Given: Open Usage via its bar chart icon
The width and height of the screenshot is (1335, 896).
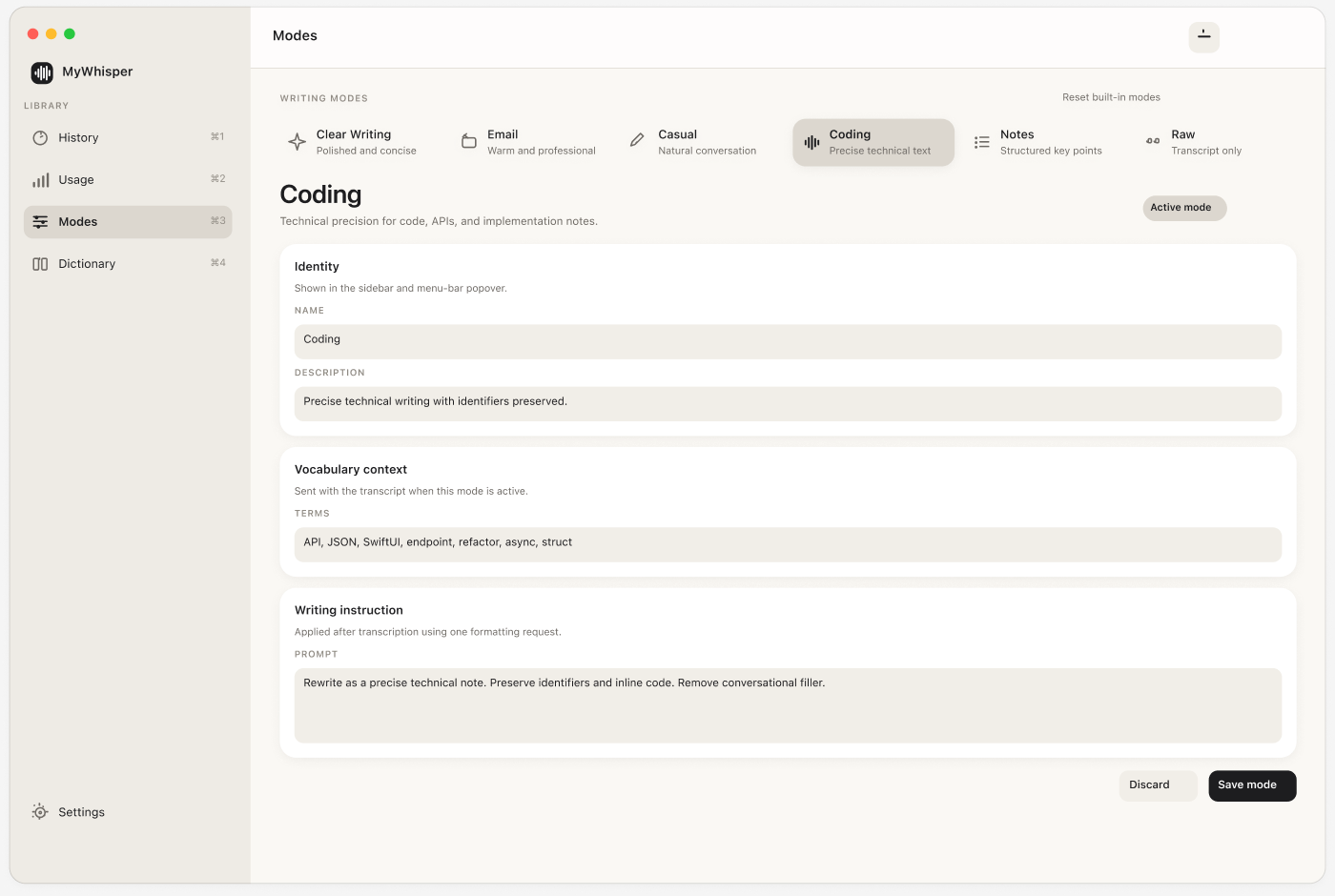Looking at the screenshot, I should (x=40, y=180).
